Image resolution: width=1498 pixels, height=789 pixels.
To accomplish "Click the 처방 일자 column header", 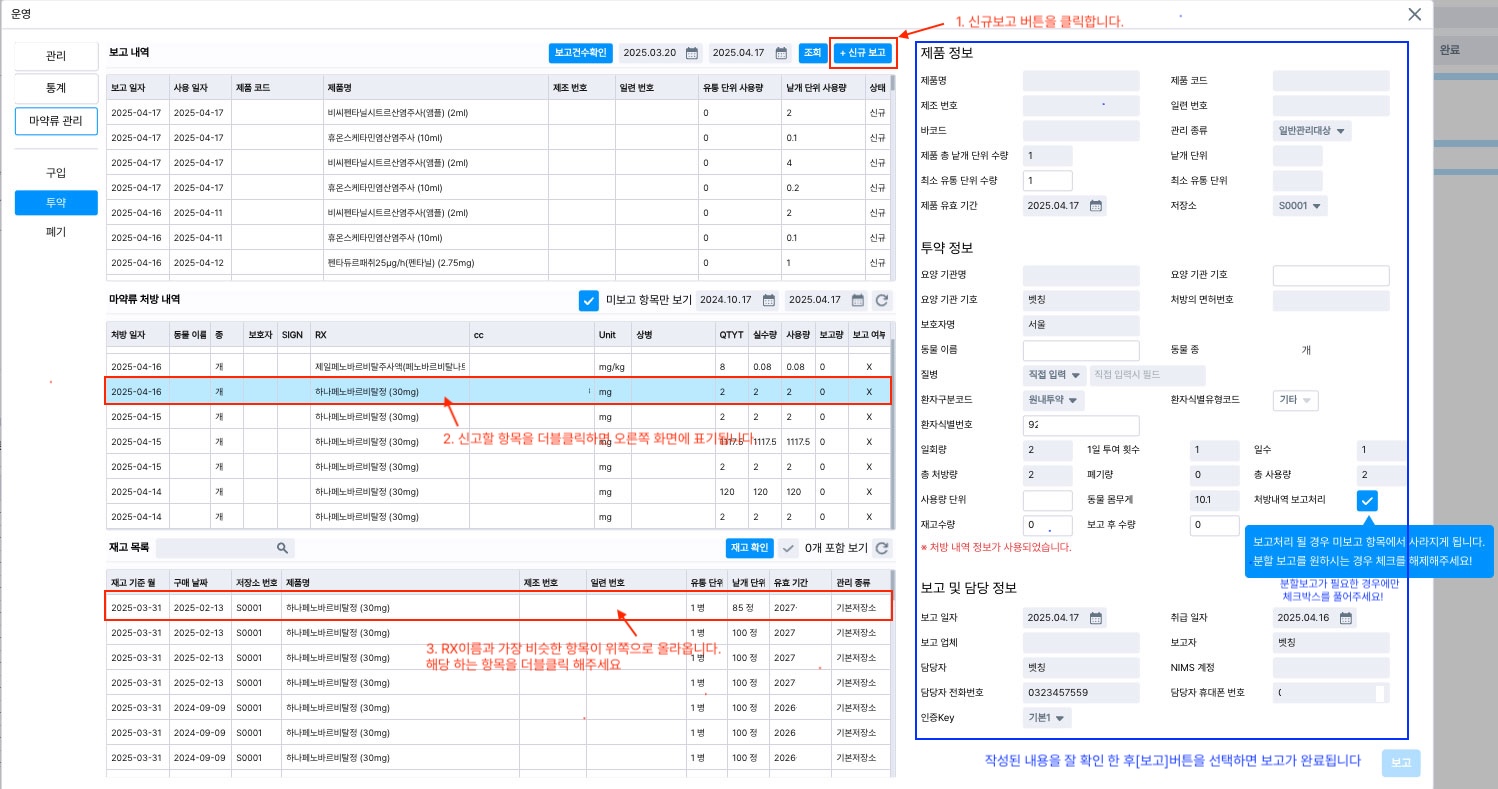I will (137, 334).
